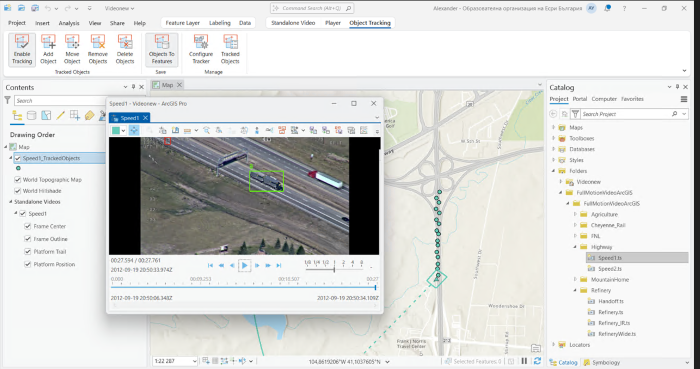Collapse the Refinery folder in Catalog

point(575,290)
